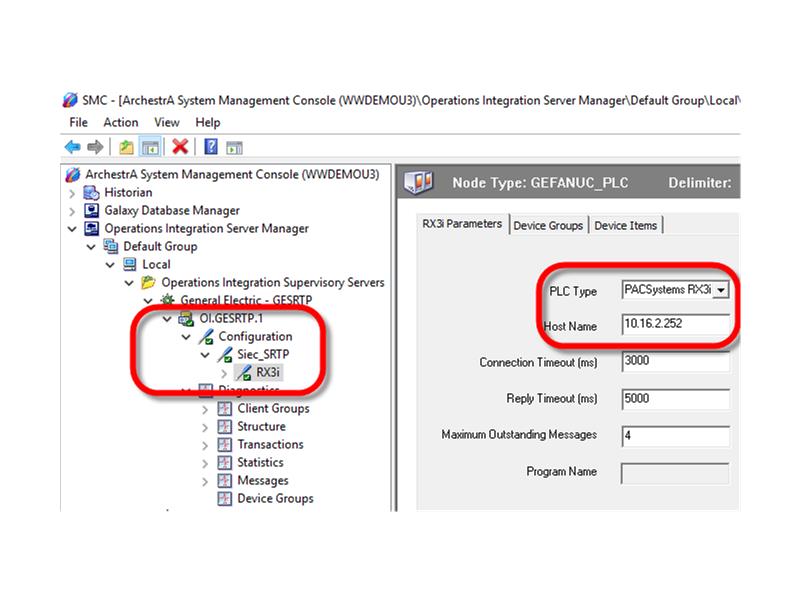Select the Transactions tree item
Screen dimensions: 800x600
(270, 444)
